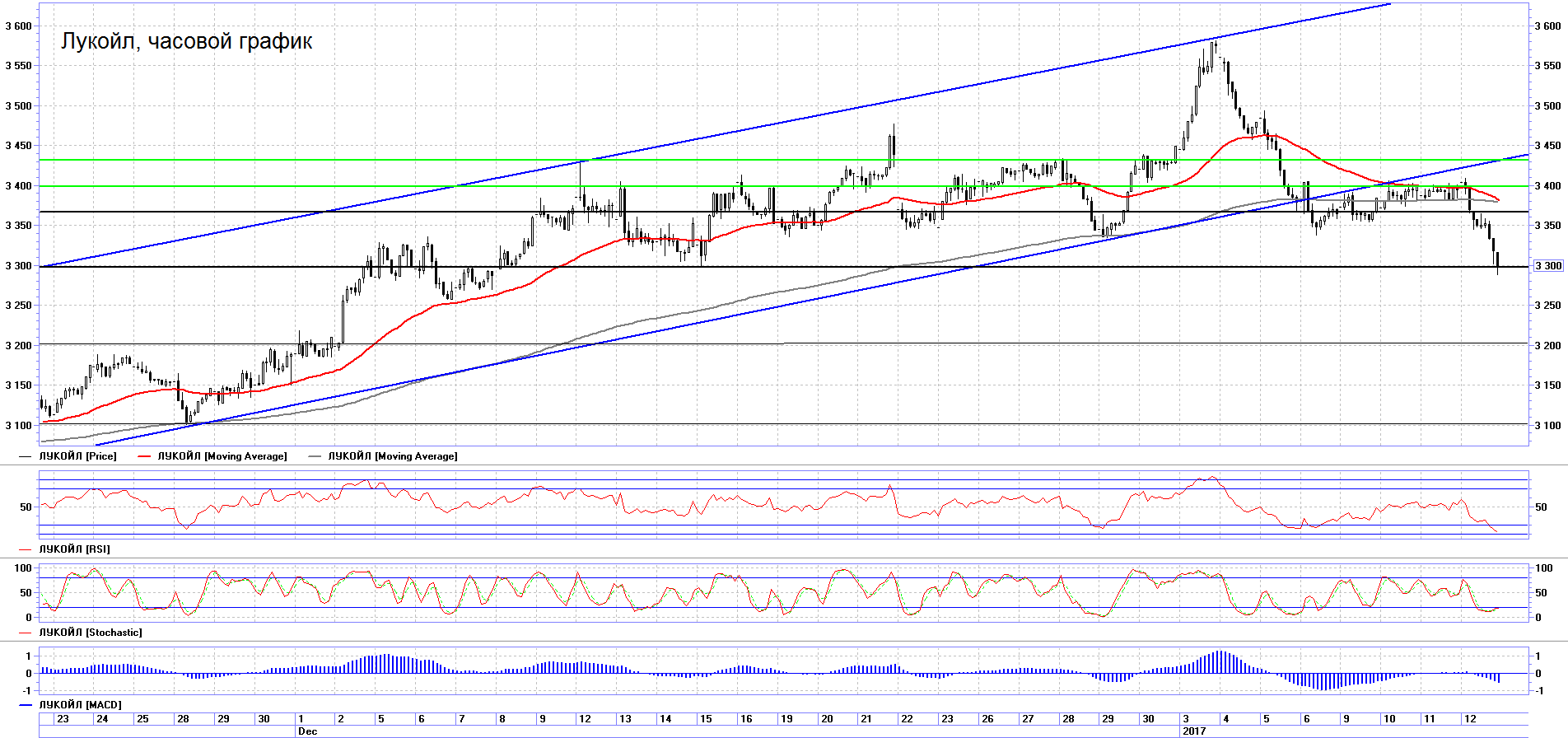Click '3 450' on the right price axis

click(x=1547, y=146)
